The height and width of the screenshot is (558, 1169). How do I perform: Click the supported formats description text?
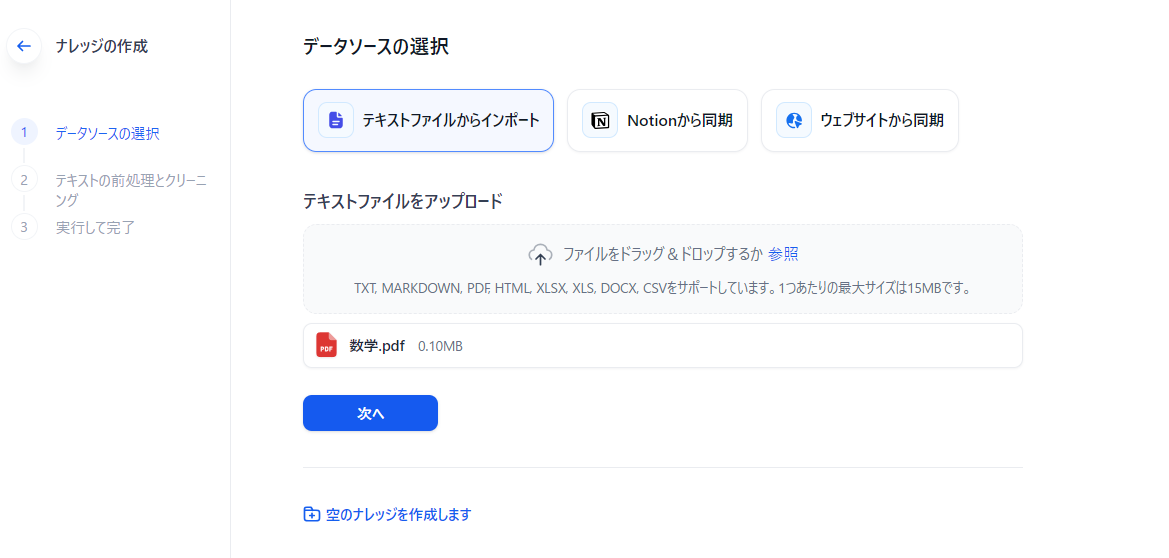click(662, 288)
